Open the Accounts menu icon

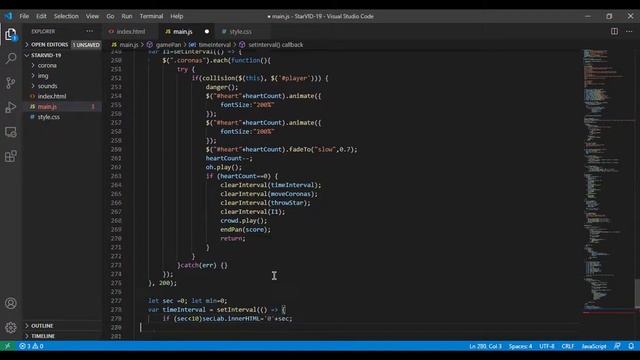(11, 303)
